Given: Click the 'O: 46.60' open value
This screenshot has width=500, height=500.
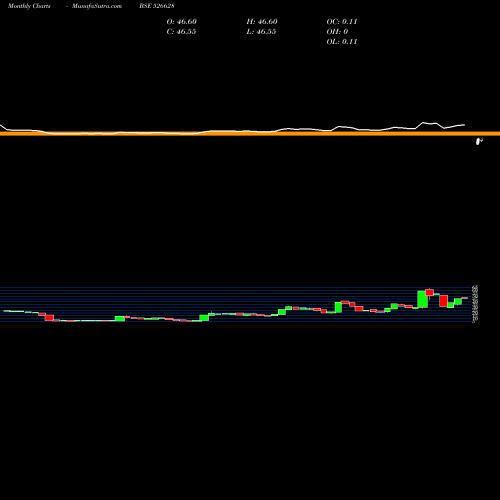Looking at the screenshot, I should (182, 22).
